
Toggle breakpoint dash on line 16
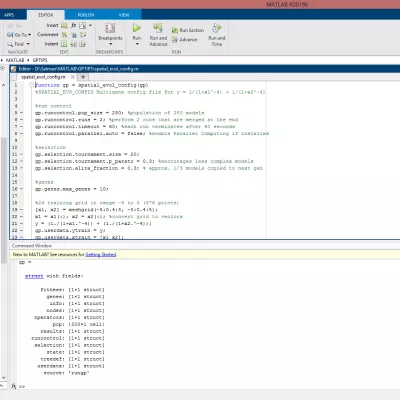coord(21,189)
